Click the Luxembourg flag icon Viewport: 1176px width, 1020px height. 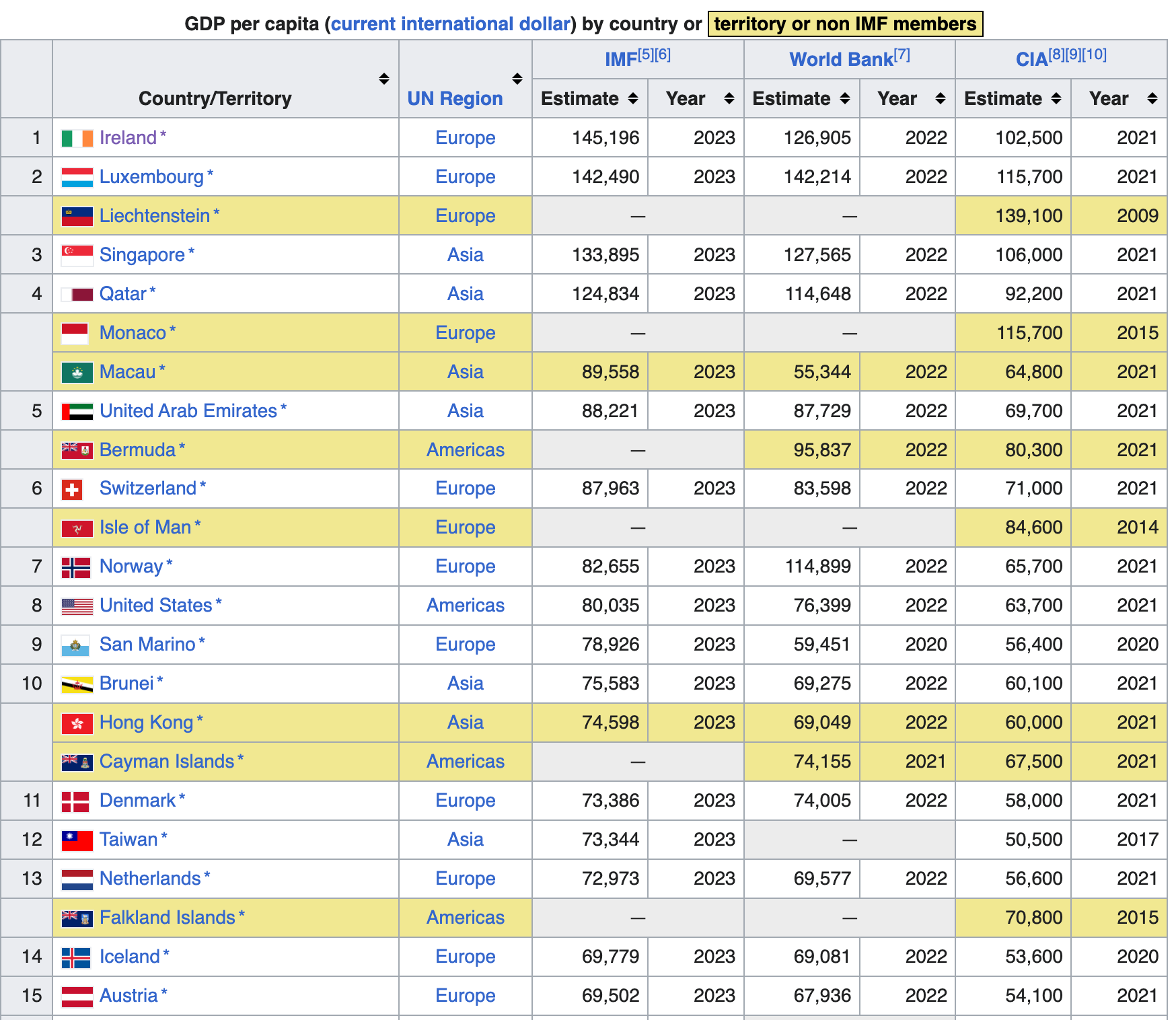(x=77, y=178)
